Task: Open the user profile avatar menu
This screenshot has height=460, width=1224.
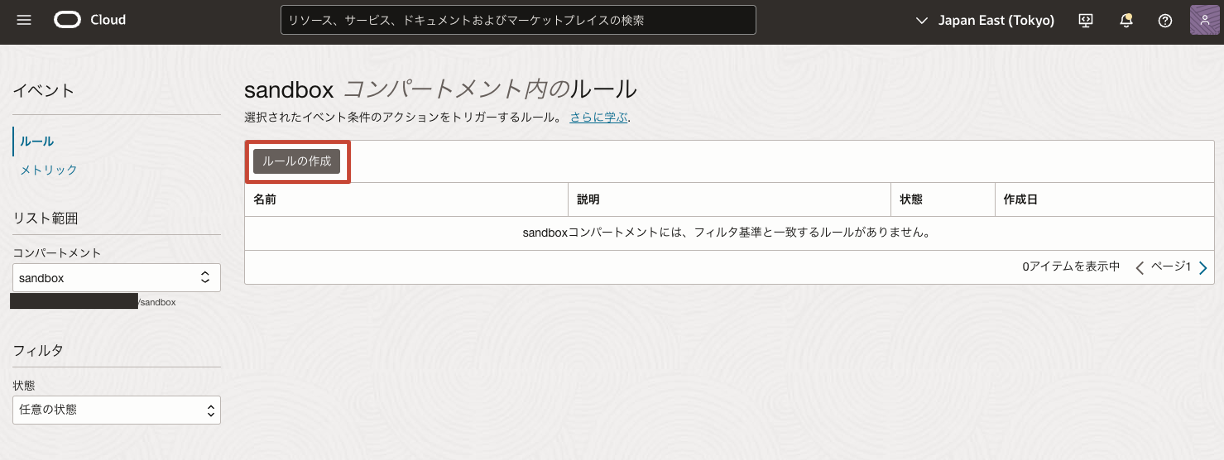Action: click(x=1204, y=20)
